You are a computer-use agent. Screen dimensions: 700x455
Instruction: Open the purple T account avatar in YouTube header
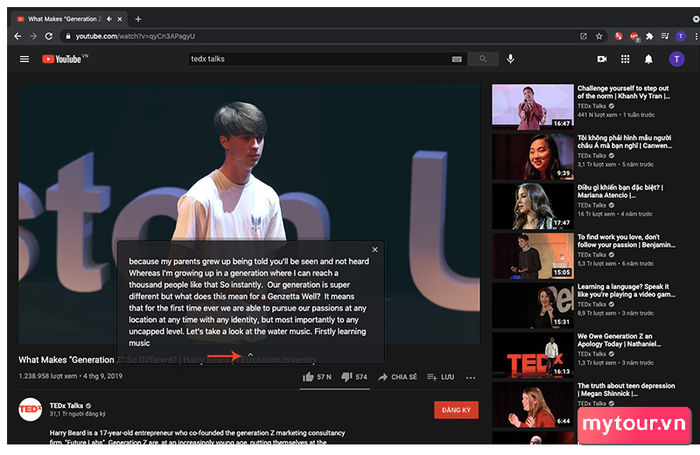tap(676, 59)
